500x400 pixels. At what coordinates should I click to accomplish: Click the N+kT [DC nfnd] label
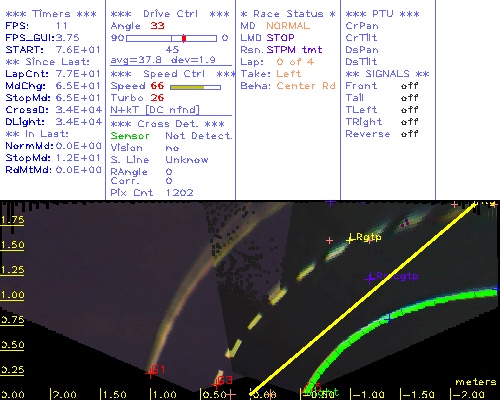(x=155, y=110)
